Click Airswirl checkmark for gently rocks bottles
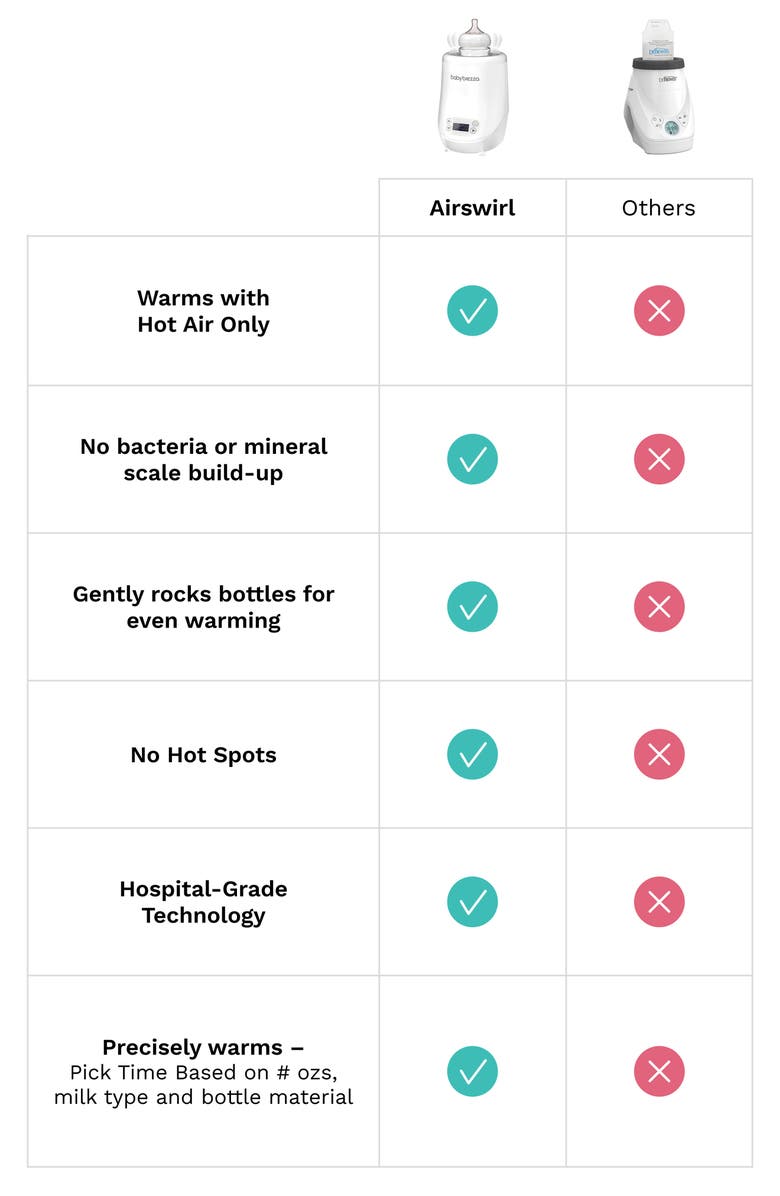This screenshot has width=780, height=1196. click(472, 607)
